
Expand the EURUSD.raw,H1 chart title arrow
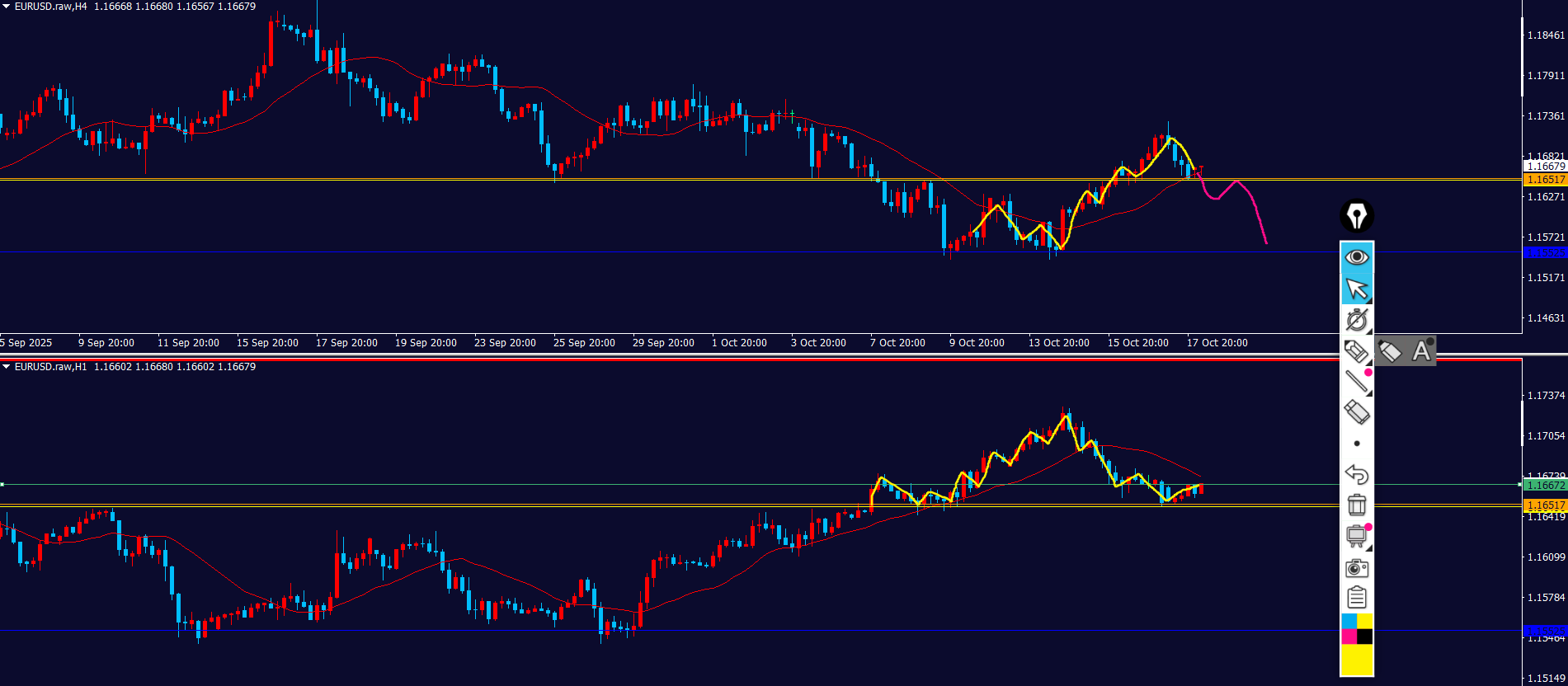click(7, 367)
